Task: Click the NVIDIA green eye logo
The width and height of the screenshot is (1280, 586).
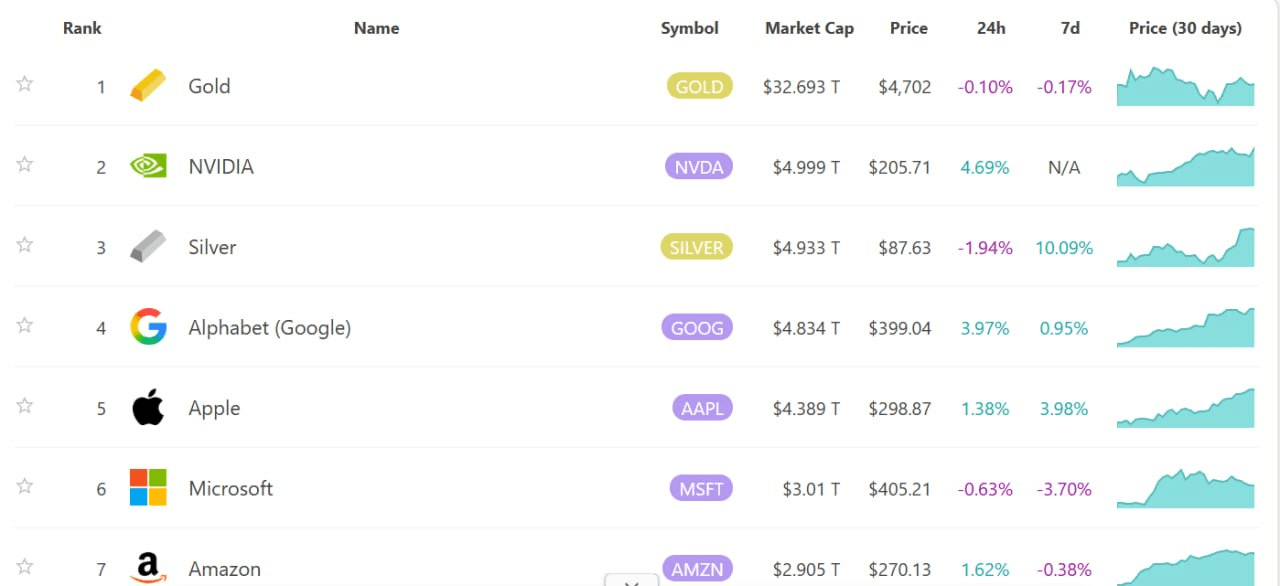Action: (148, 166)
